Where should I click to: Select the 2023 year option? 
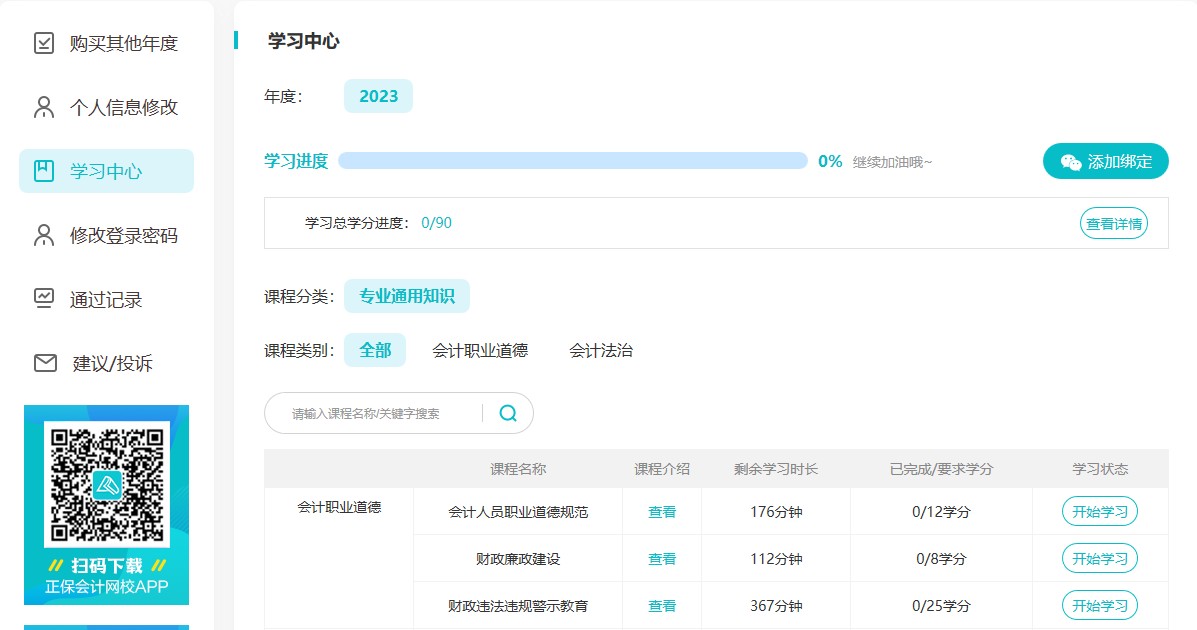point(378,96)
